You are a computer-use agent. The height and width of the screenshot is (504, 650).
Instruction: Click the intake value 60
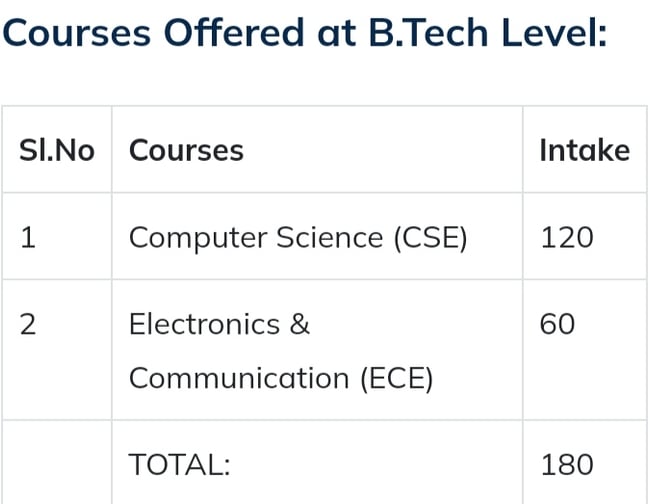tap(557, 325)
